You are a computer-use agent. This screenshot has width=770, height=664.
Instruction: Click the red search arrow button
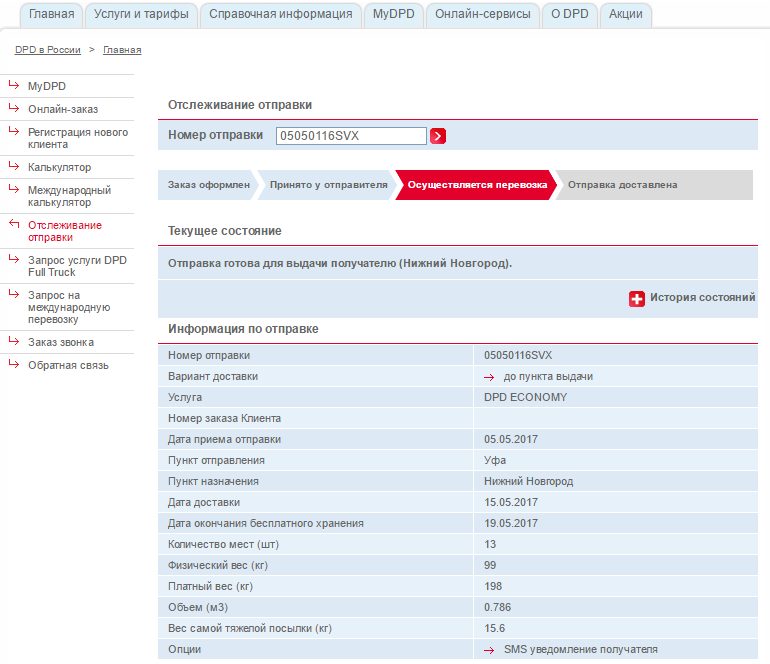click(438, 136)
